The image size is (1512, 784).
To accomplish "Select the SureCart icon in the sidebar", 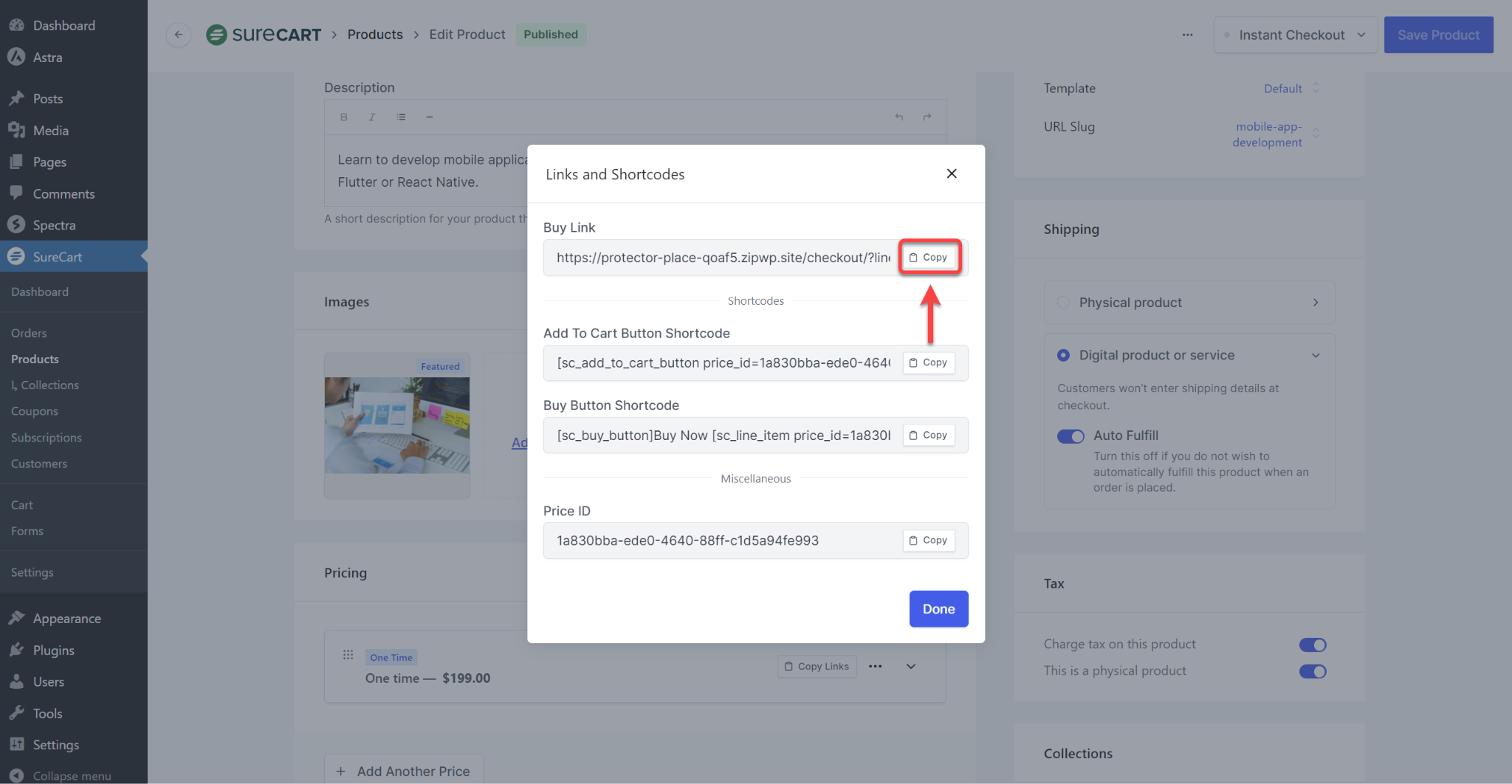I will 17,256.
